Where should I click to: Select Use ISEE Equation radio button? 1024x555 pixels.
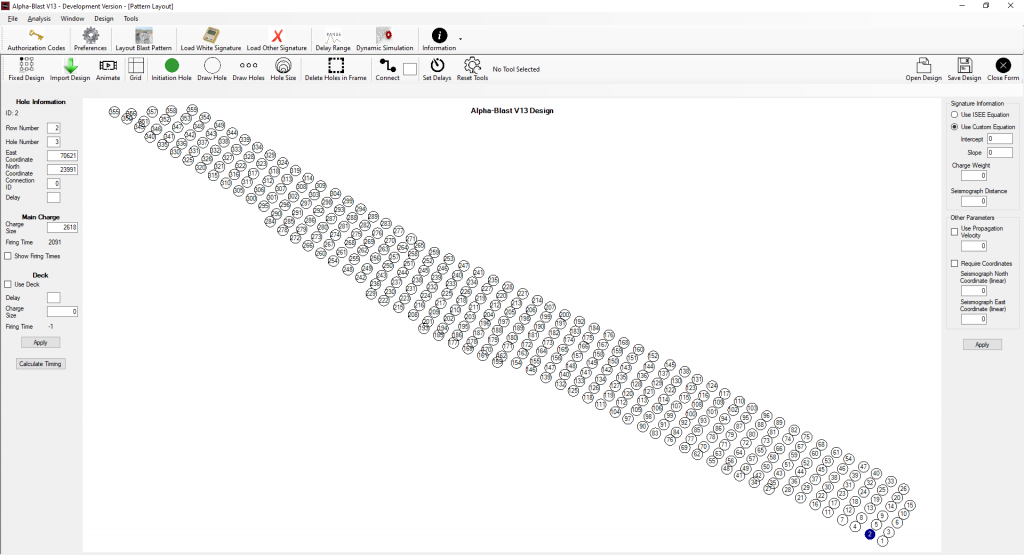click(x=954, y=115)
